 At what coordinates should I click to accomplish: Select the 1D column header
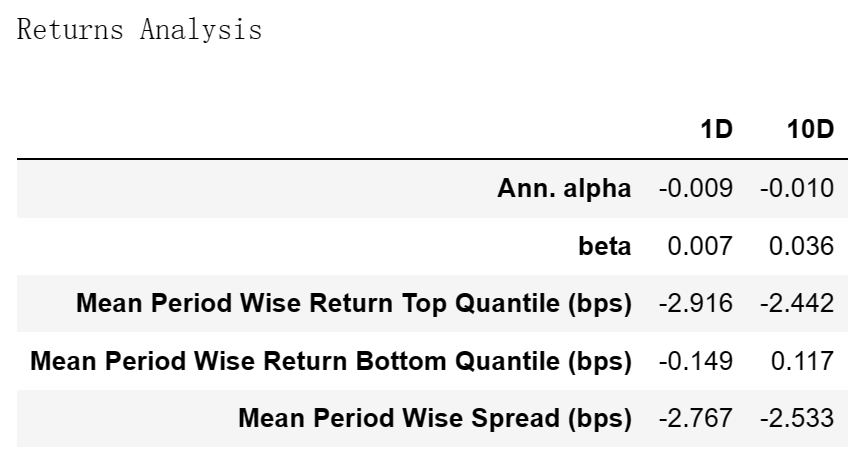716,130
